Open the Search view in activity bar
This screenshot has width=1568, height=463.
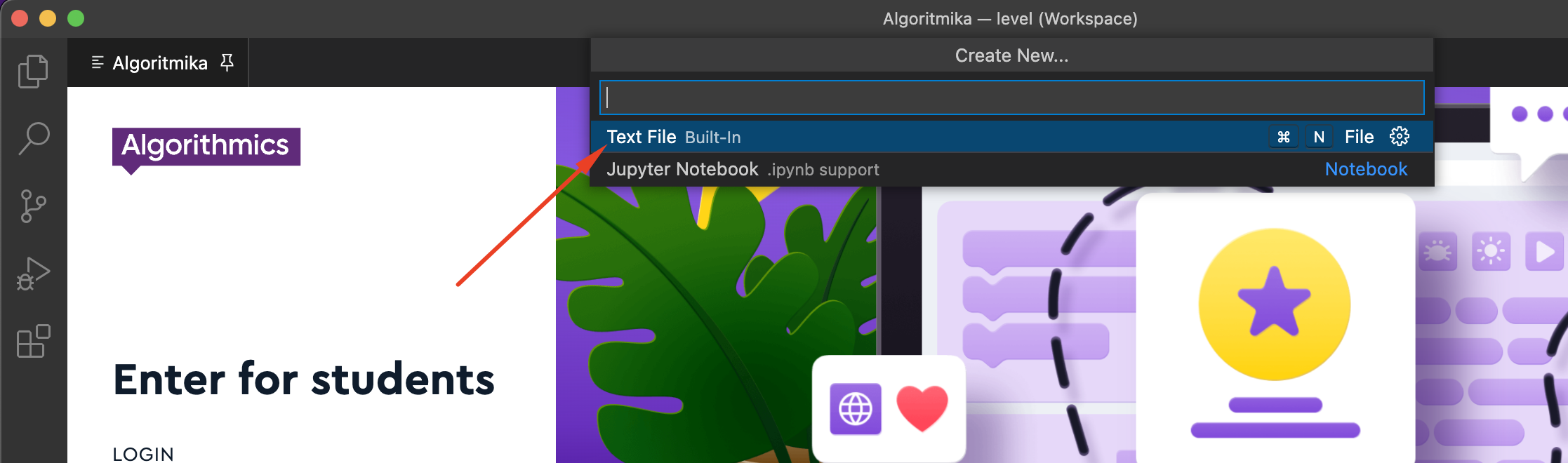pyautogui.click(x=33, y=138)
